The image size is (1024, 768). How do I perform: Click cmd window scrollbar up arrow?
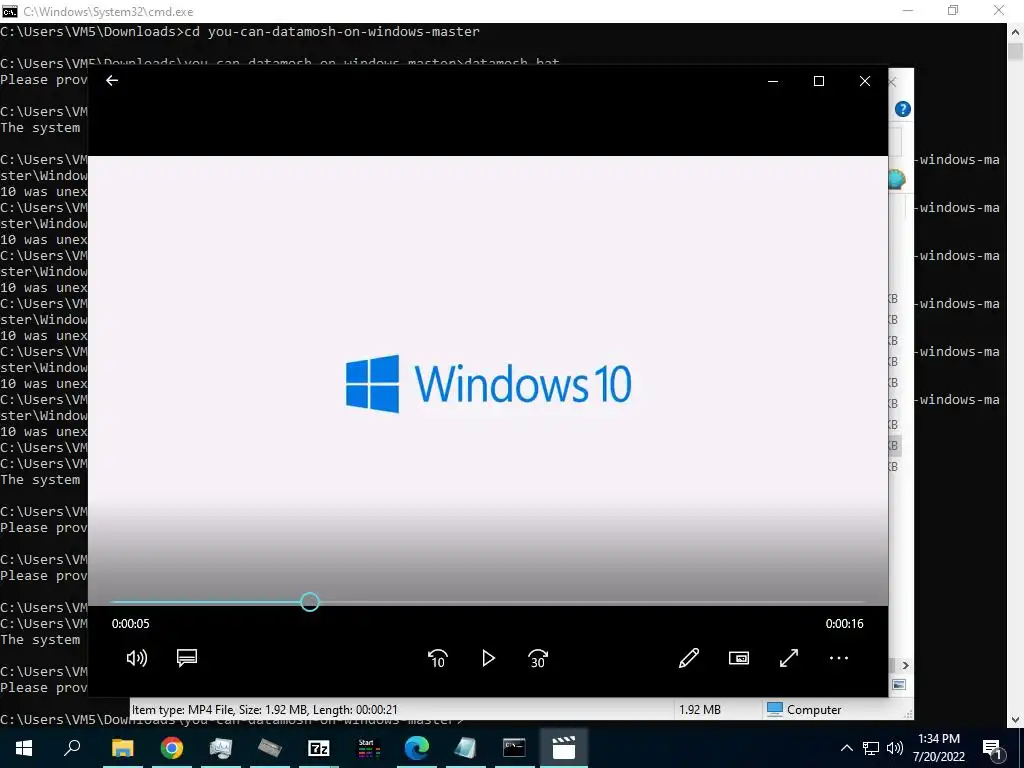click(x=1016, y=31)
